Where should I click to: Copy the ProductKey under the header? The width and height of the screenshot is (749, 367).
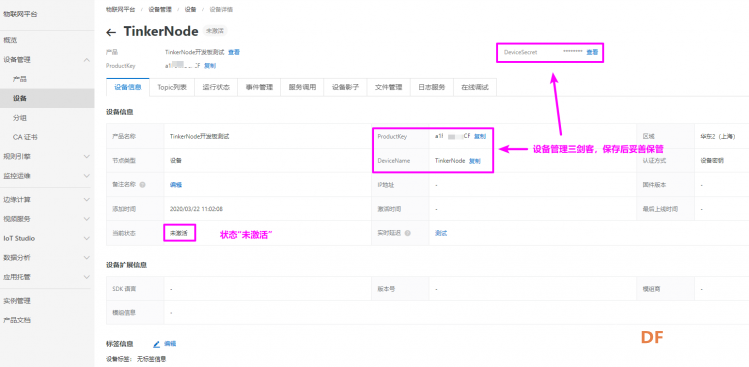(x=210, y=66)
